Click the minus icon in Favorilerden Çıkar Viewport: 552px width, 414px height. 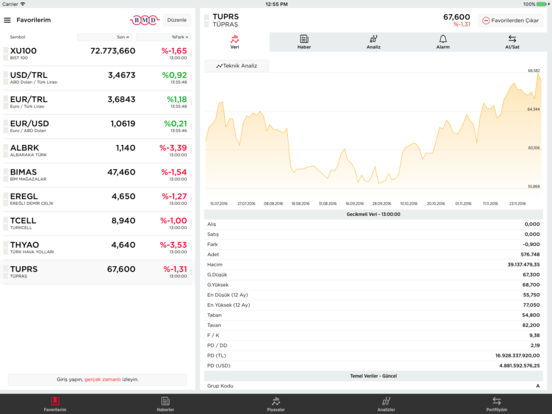click(486, 21)
